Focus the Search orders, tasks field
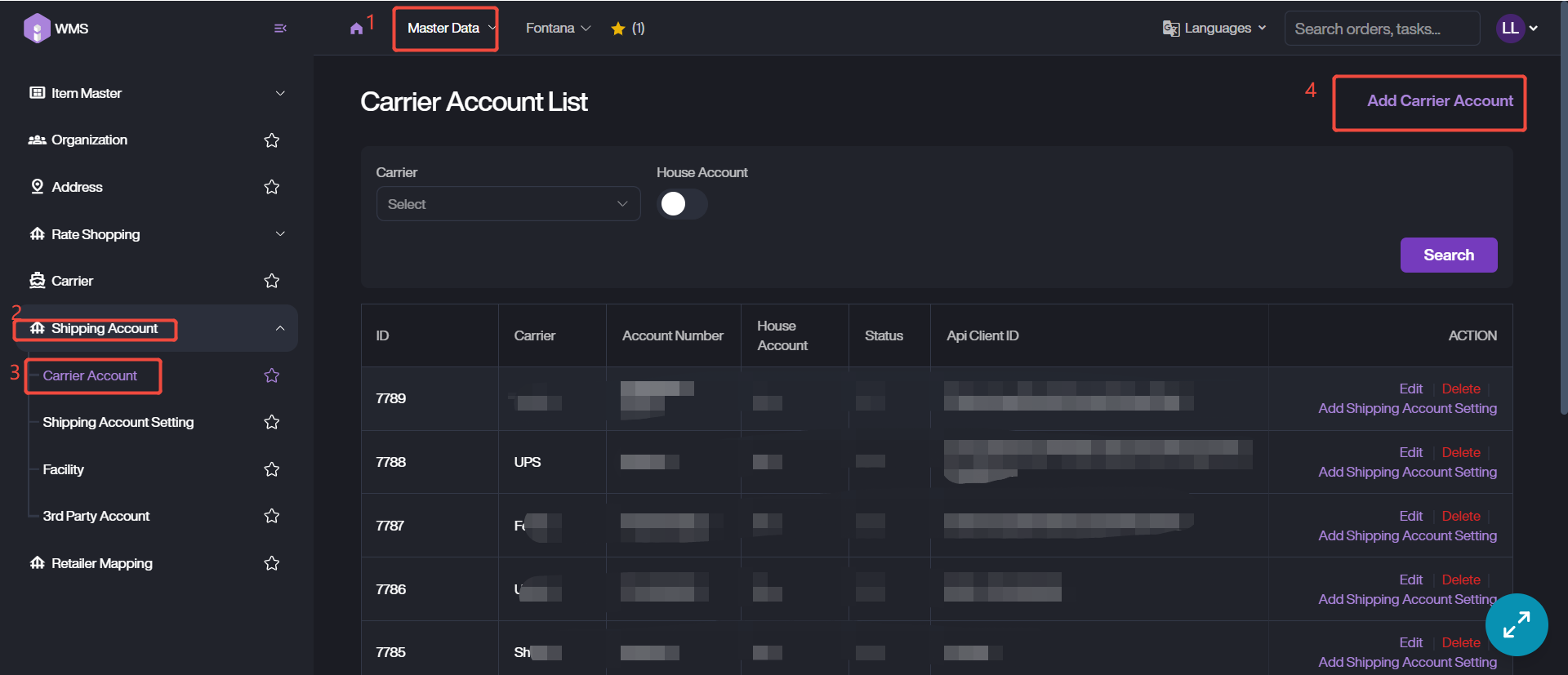1568x675 pixels. click(1382, 29)
